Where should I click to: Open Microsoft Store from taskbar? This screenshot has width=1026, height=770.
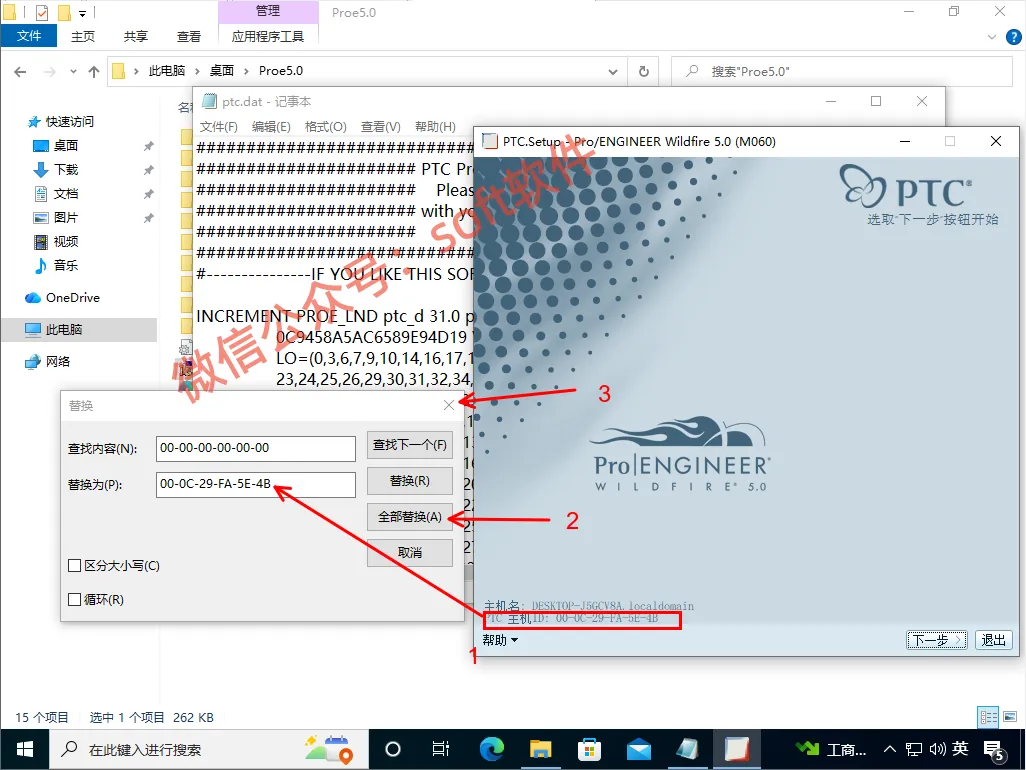(590, 749)
